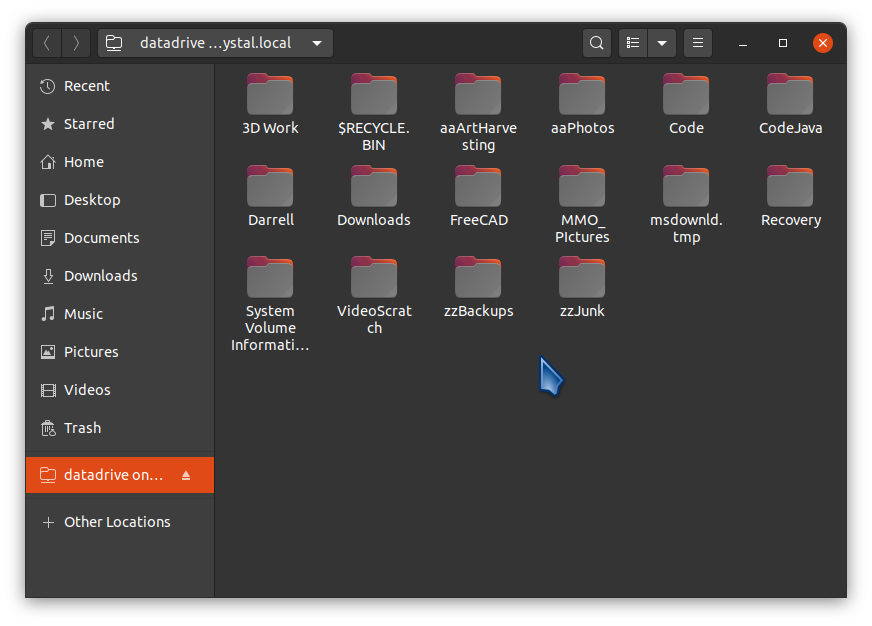
Task: Open the hamburger main menu
Action: pyautogui.click(x=698, y=43)
